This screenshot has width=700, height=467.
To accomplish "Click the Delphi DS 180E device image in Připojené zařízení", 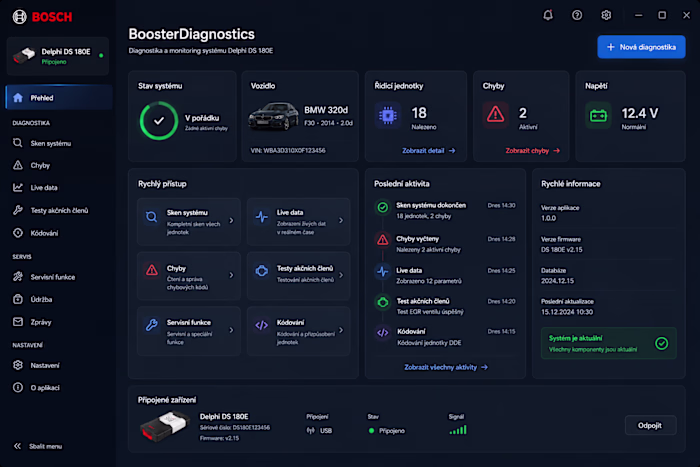I will [x=165, y=426].
